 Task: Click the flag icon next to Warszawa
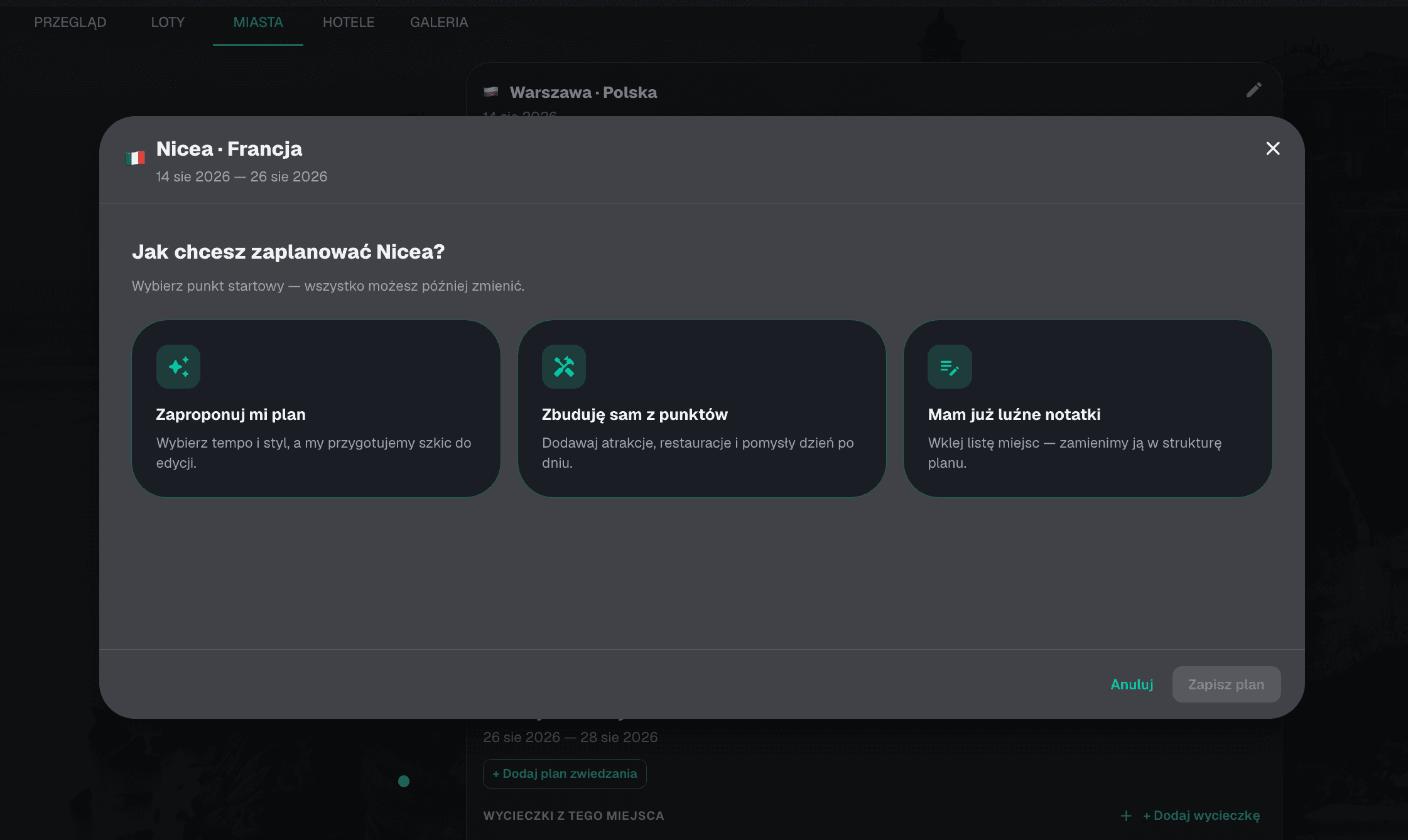coord(491,92)
